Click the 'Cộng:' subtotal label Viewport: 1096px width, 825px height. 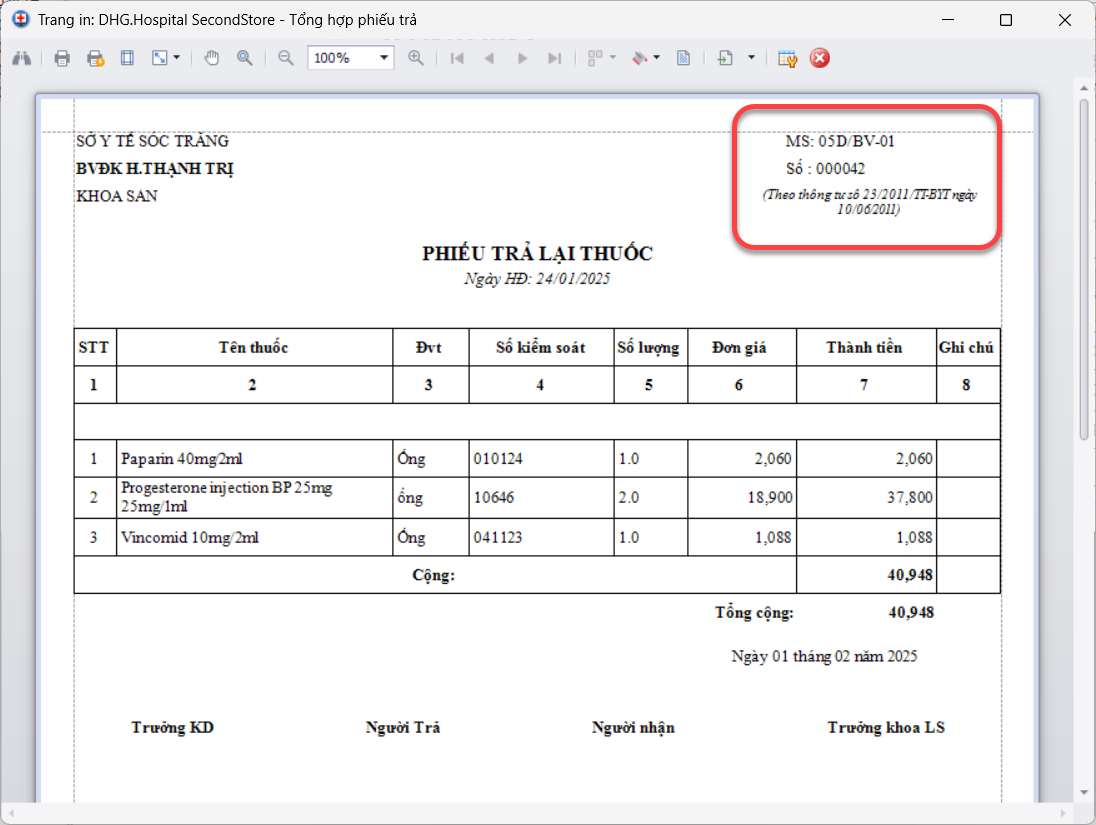(x=433, y=575)
